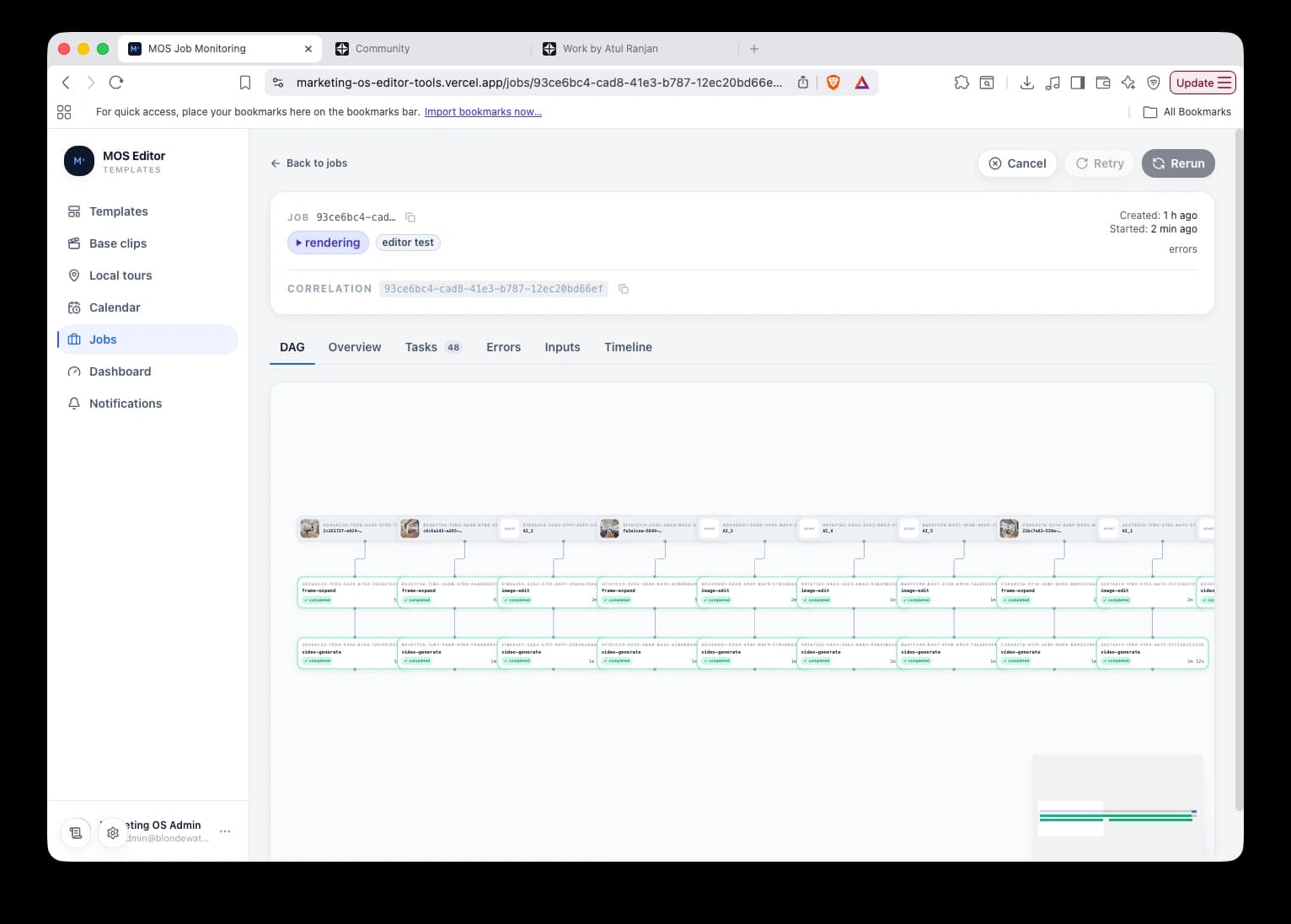Open the admin account ellipsis menu
This screenshot has width=1291, height=924.
click(225, 831)
